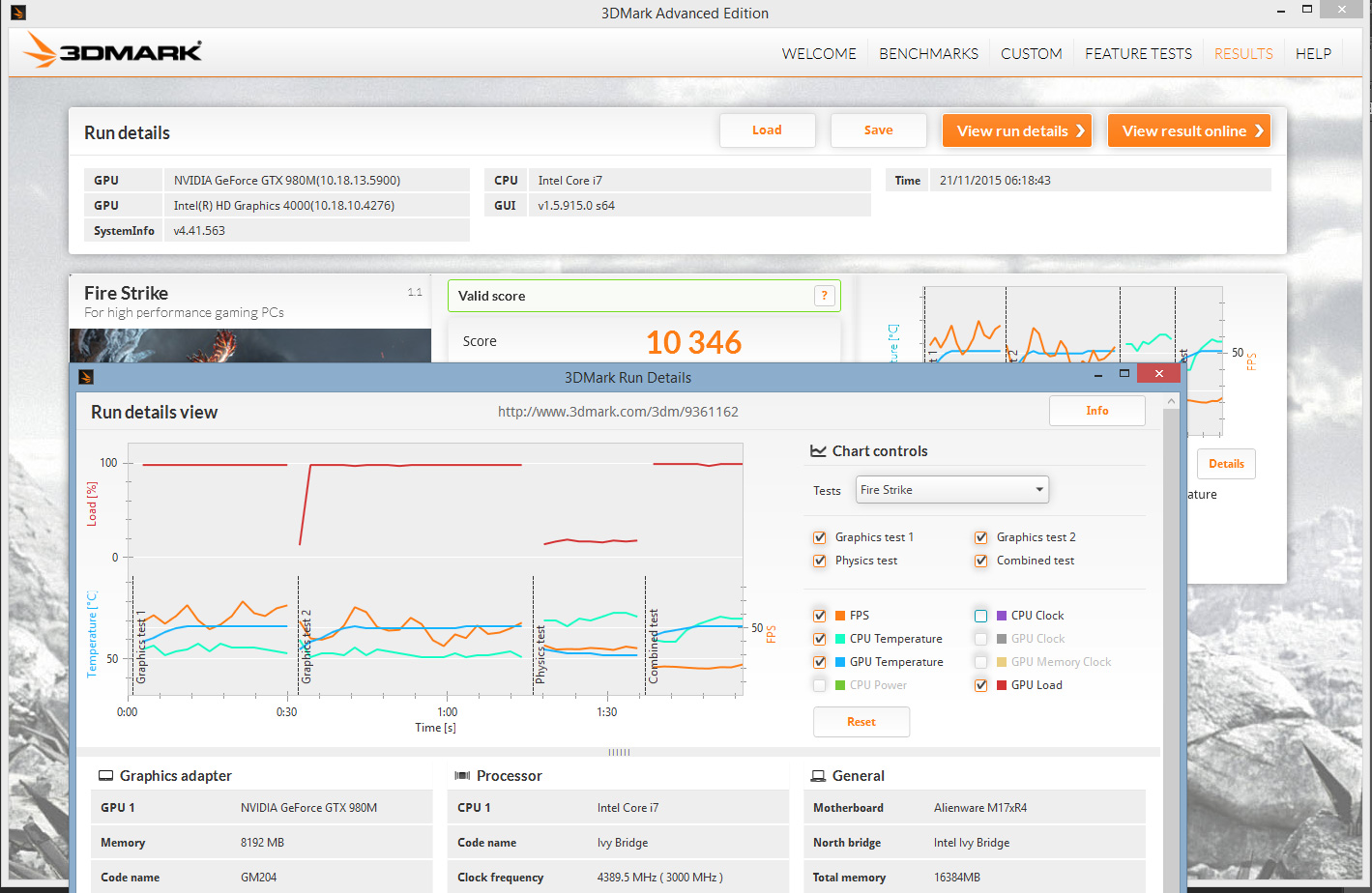Click the teal CPU Temperature color swatch
The width and height of the screenshot is (1372, 893).
click(x=840, y=639)
